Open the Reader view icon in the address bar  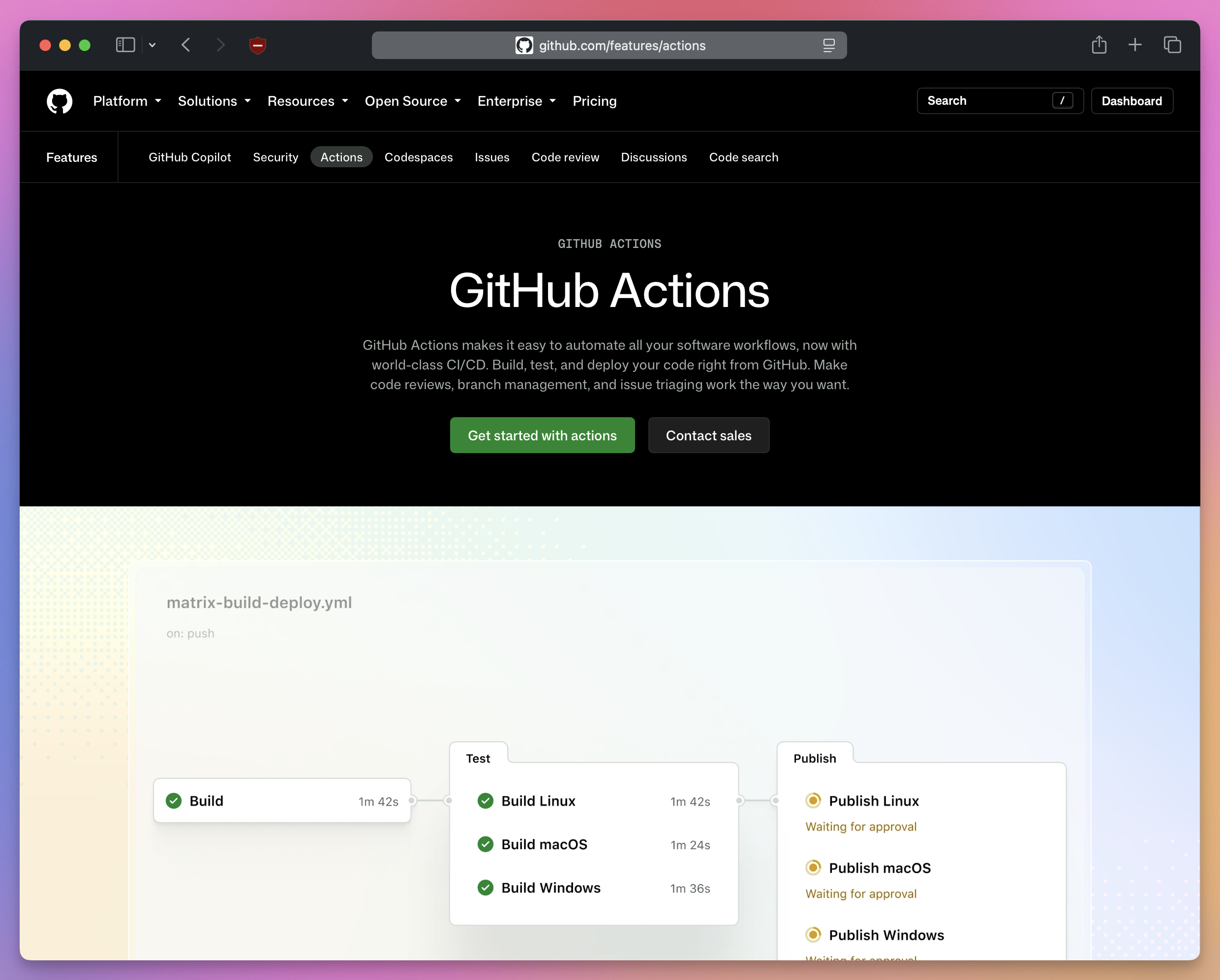pyautogui.click(x=828, y=45)
